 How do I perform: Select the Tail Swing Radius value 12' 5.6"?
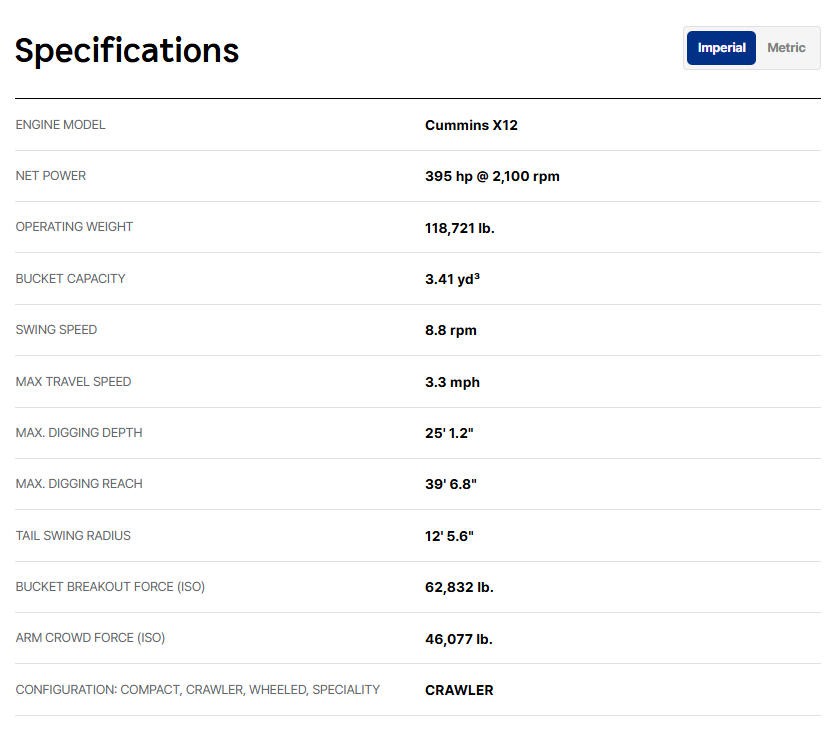(x=449, y=536)
